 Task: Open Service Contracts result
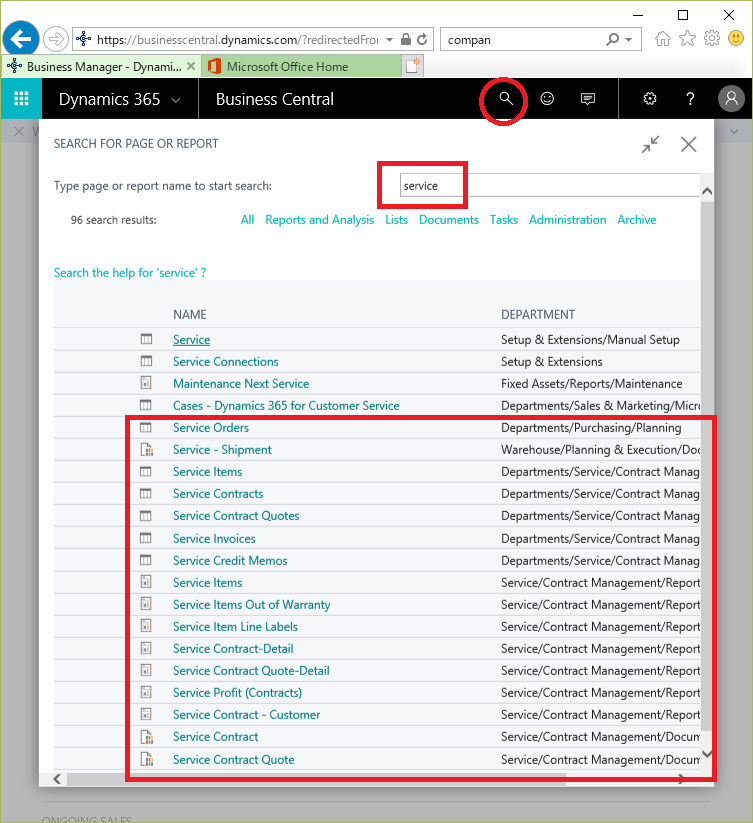[x=218, y=494]
